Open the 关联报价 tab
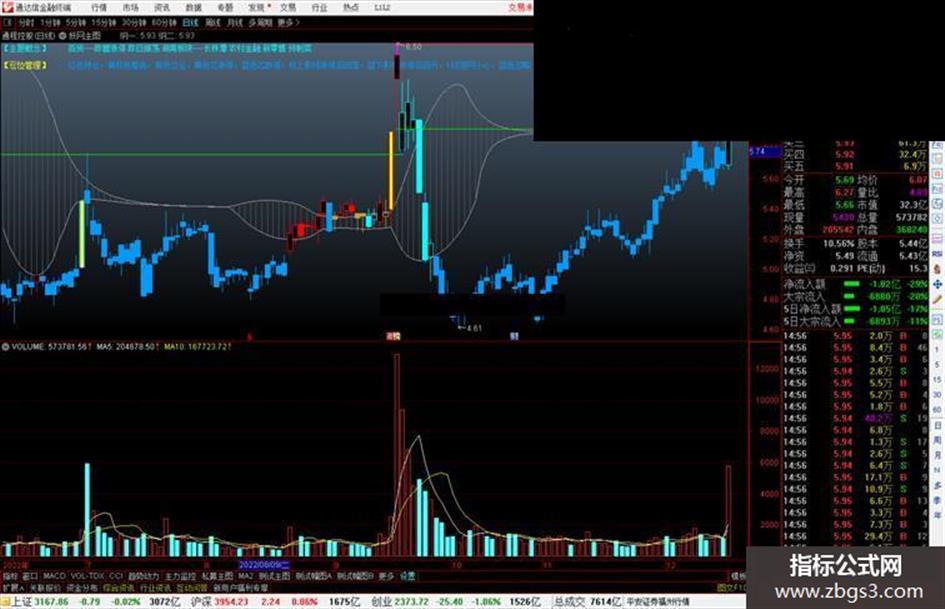This screenshot has height=609, width=945. 45,587
